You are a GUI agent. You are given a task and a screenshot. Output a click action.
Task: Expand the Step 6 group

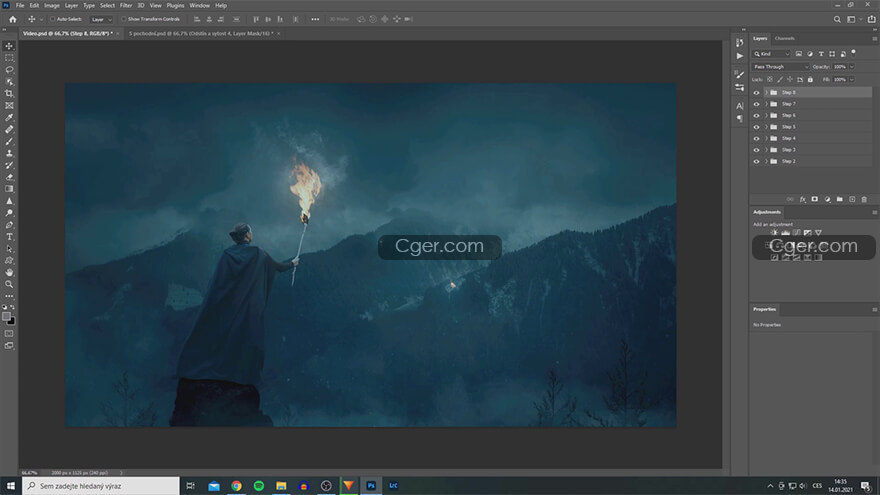[766, 116]
